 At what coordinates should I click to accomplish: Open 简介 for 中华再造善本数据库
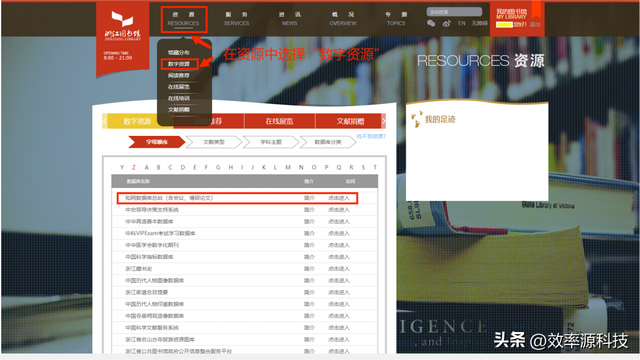pyautogui.click(x=309, y=222)
